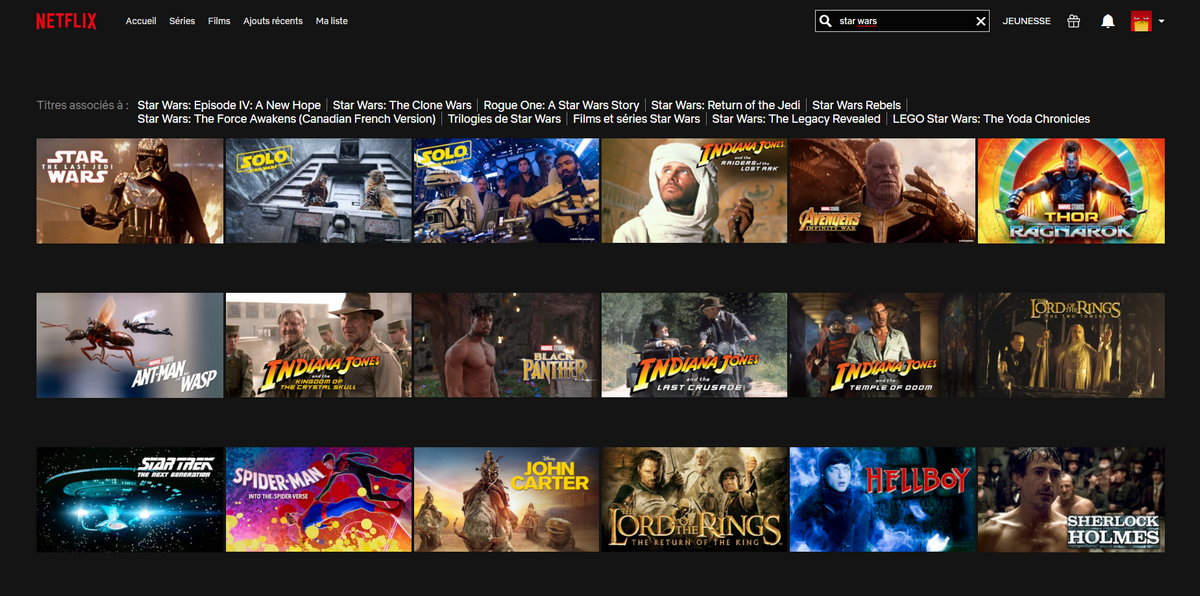1200x596 pixels.
Task: Open Ma liste
Action: pos(331,21)
